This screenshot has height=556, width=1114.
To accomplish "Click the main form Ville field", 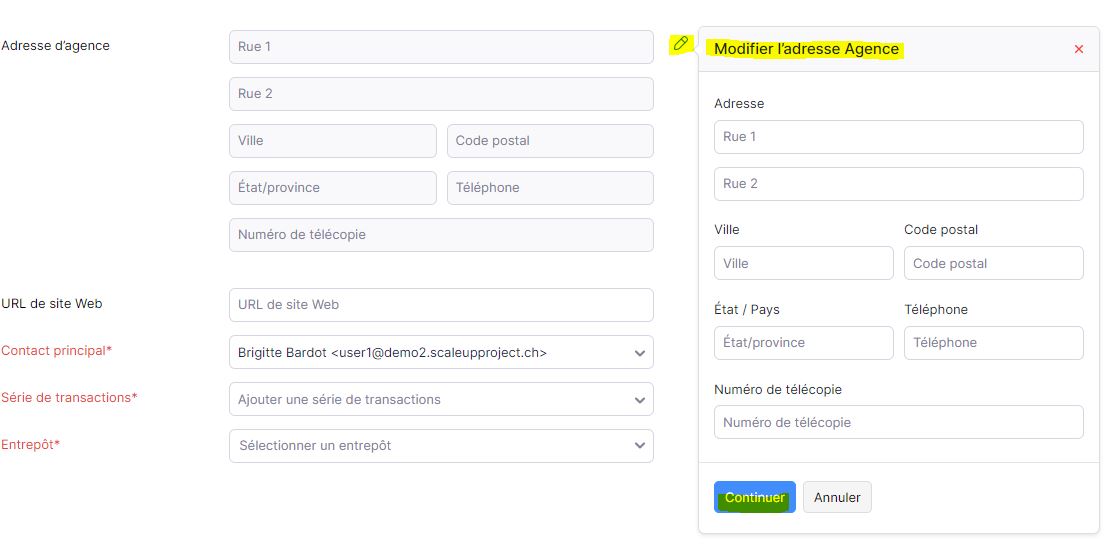I will click(332, 141).
